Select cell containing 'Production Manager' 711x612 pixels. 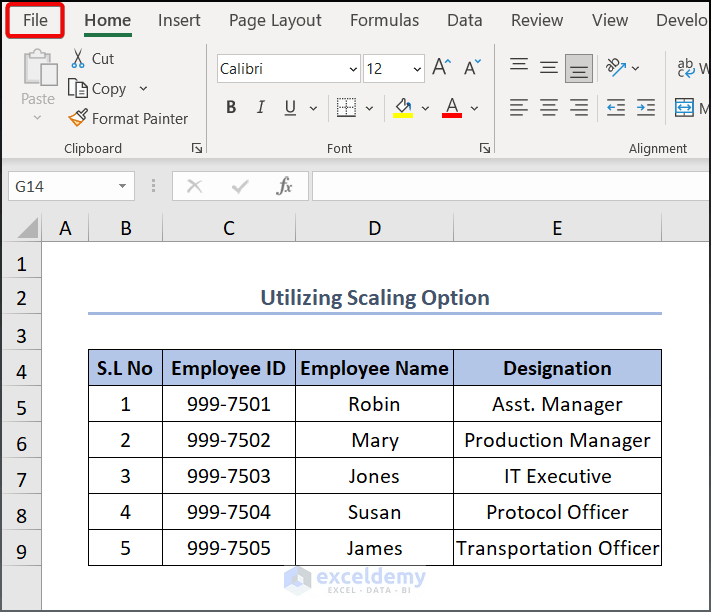coord(557,440)
